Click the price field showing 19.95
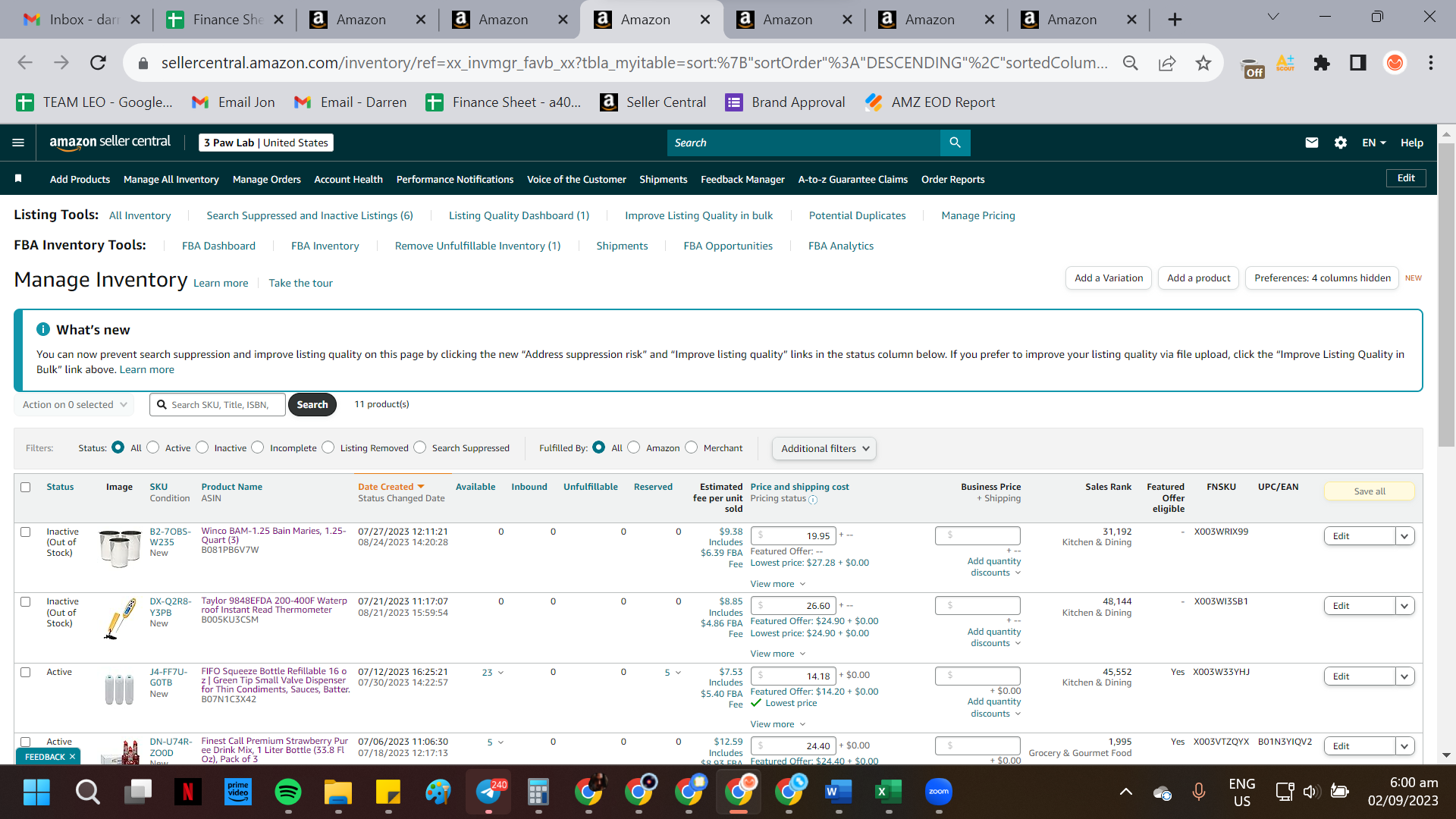Image resolution: width=1456 pixels, height=819 pixels. (794, 535)
